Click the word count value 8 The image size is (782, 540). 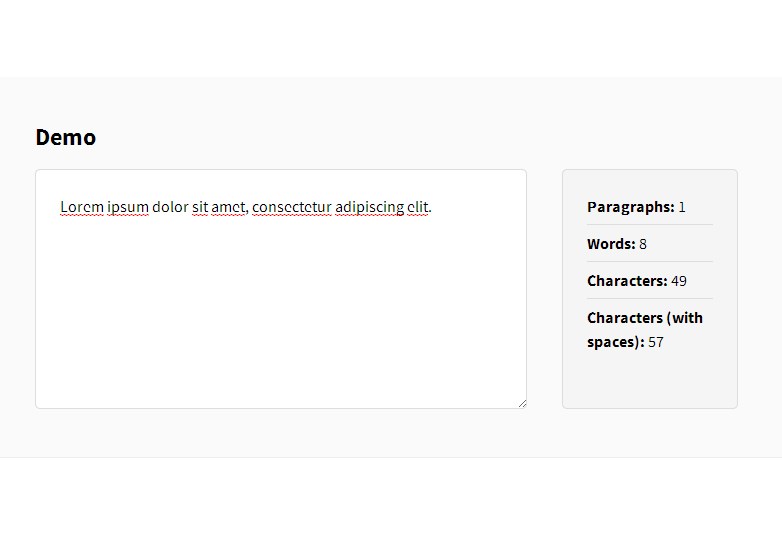(643, 244)
